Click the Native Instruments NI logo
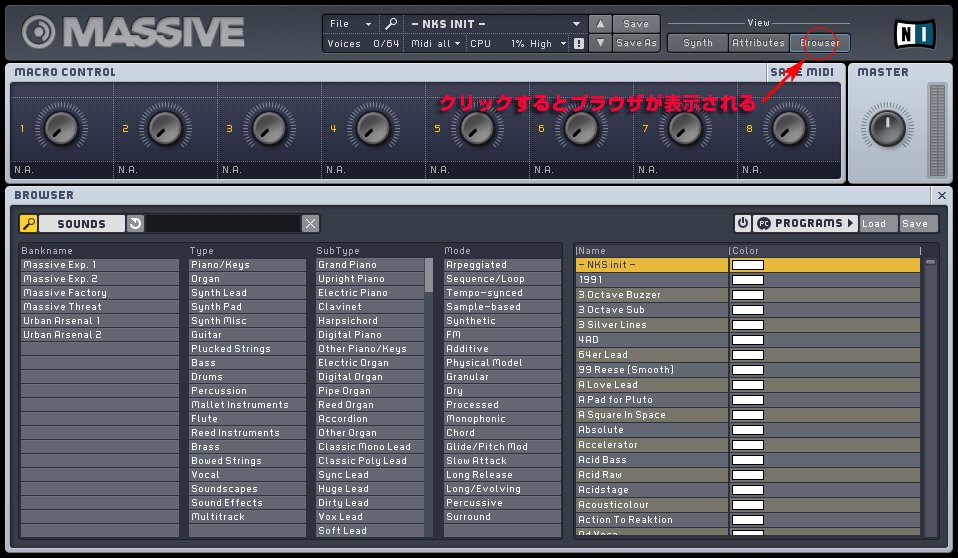The height and width of the screenshot is (558, 958). point(914,34)
